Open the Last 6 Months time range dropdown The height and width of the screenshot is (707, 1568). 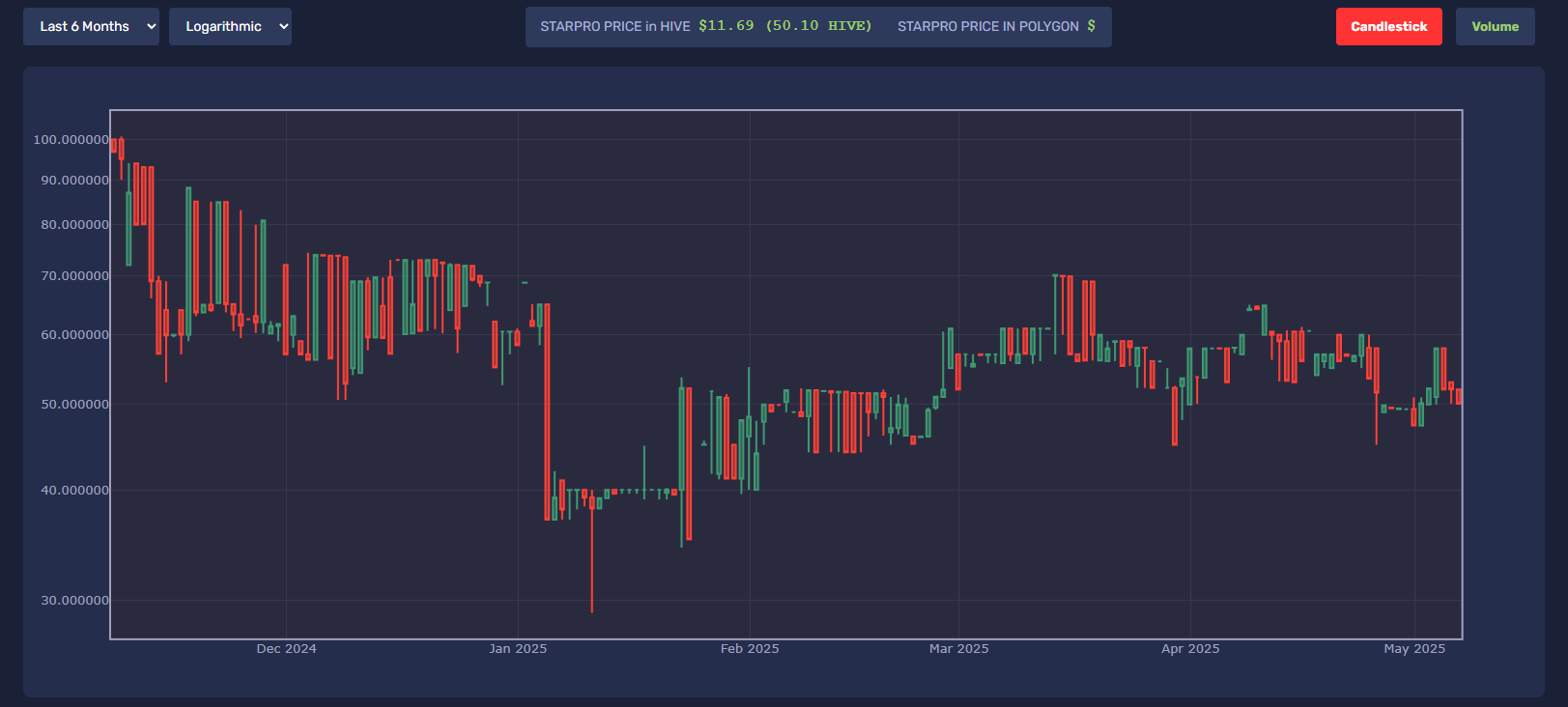click(91, 27)
